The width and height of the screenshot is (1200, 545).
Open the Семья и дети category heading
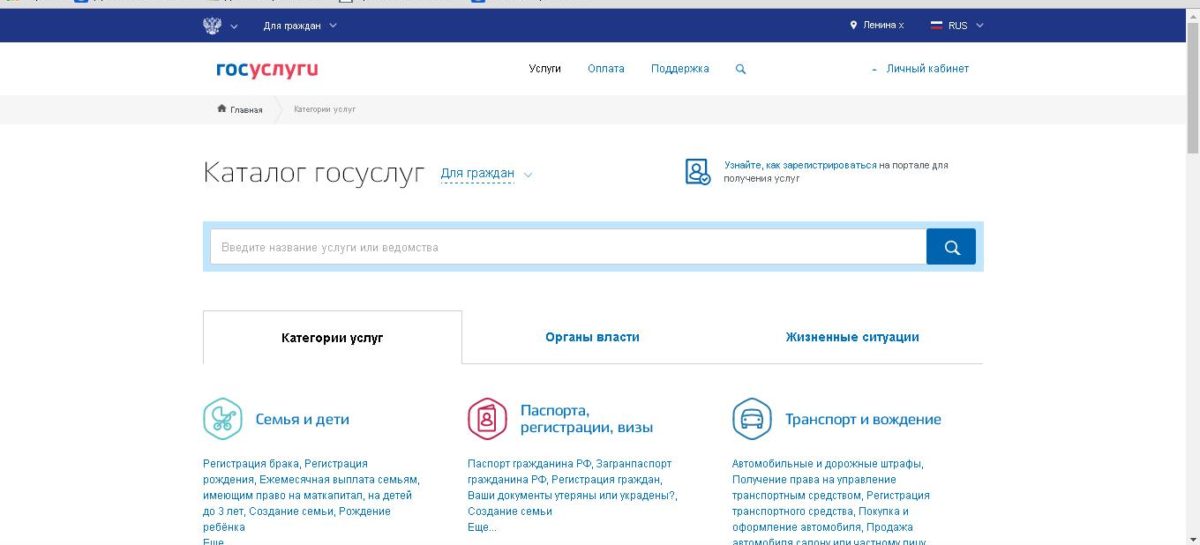pyautogui.click(x=302, y=420)
